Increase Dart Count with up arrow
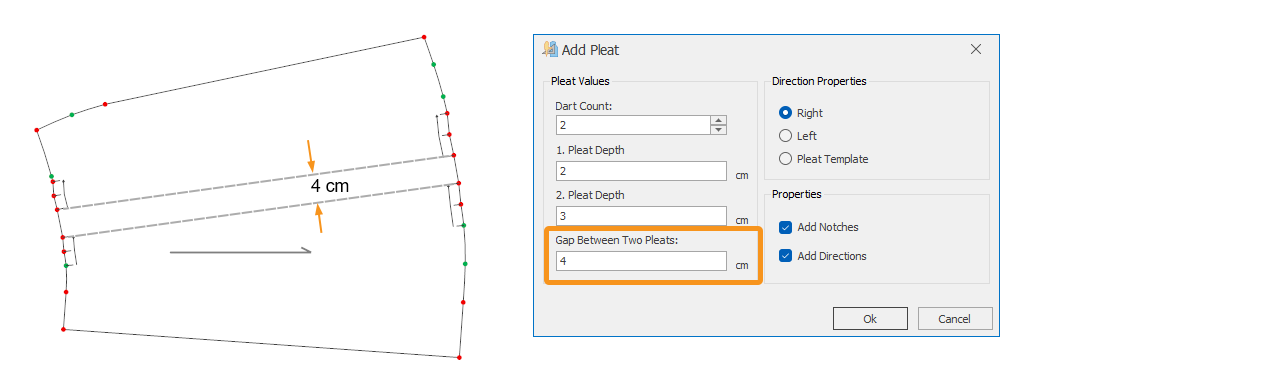 718,120
